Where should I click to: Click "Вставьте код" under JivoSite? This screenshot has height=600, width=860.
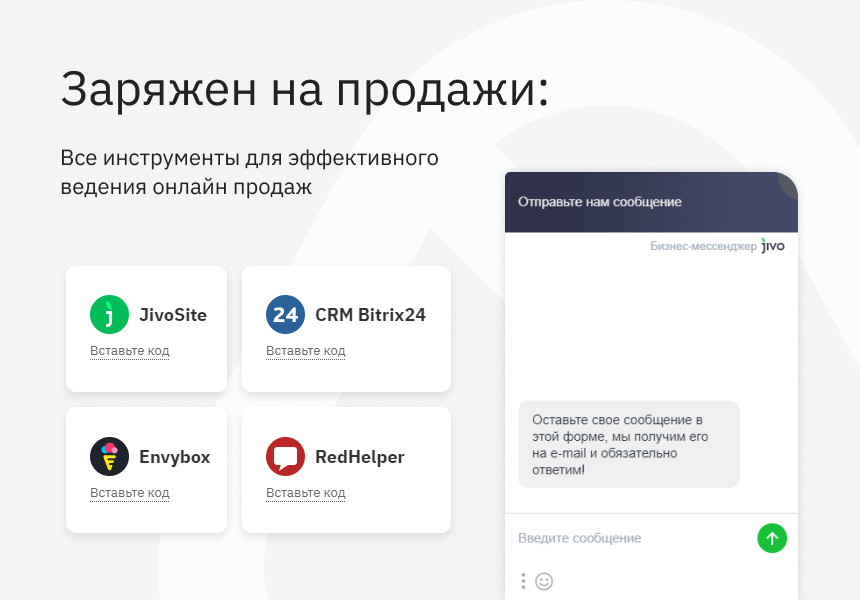pyautogui.click(x=130, y=351)
